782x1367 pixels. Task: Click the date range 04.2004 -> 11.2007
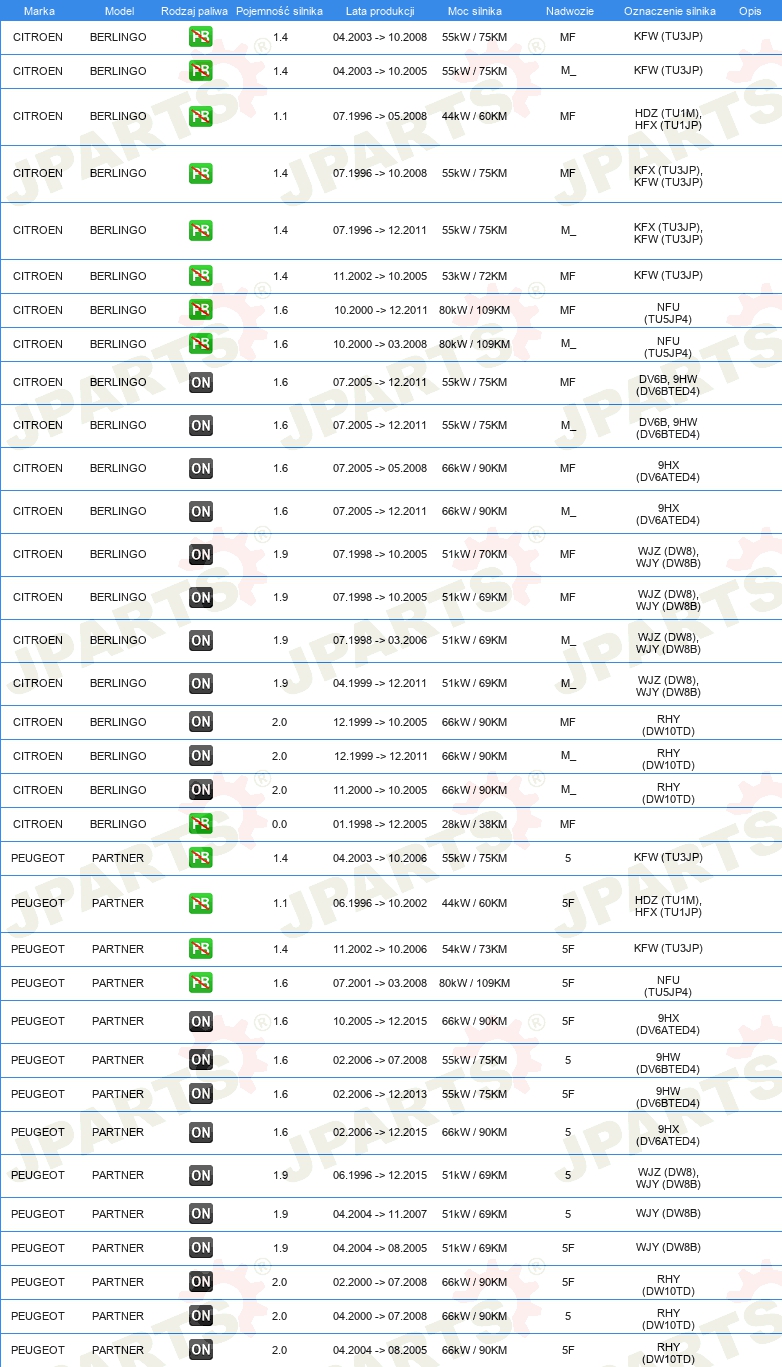coord(380,1214)
